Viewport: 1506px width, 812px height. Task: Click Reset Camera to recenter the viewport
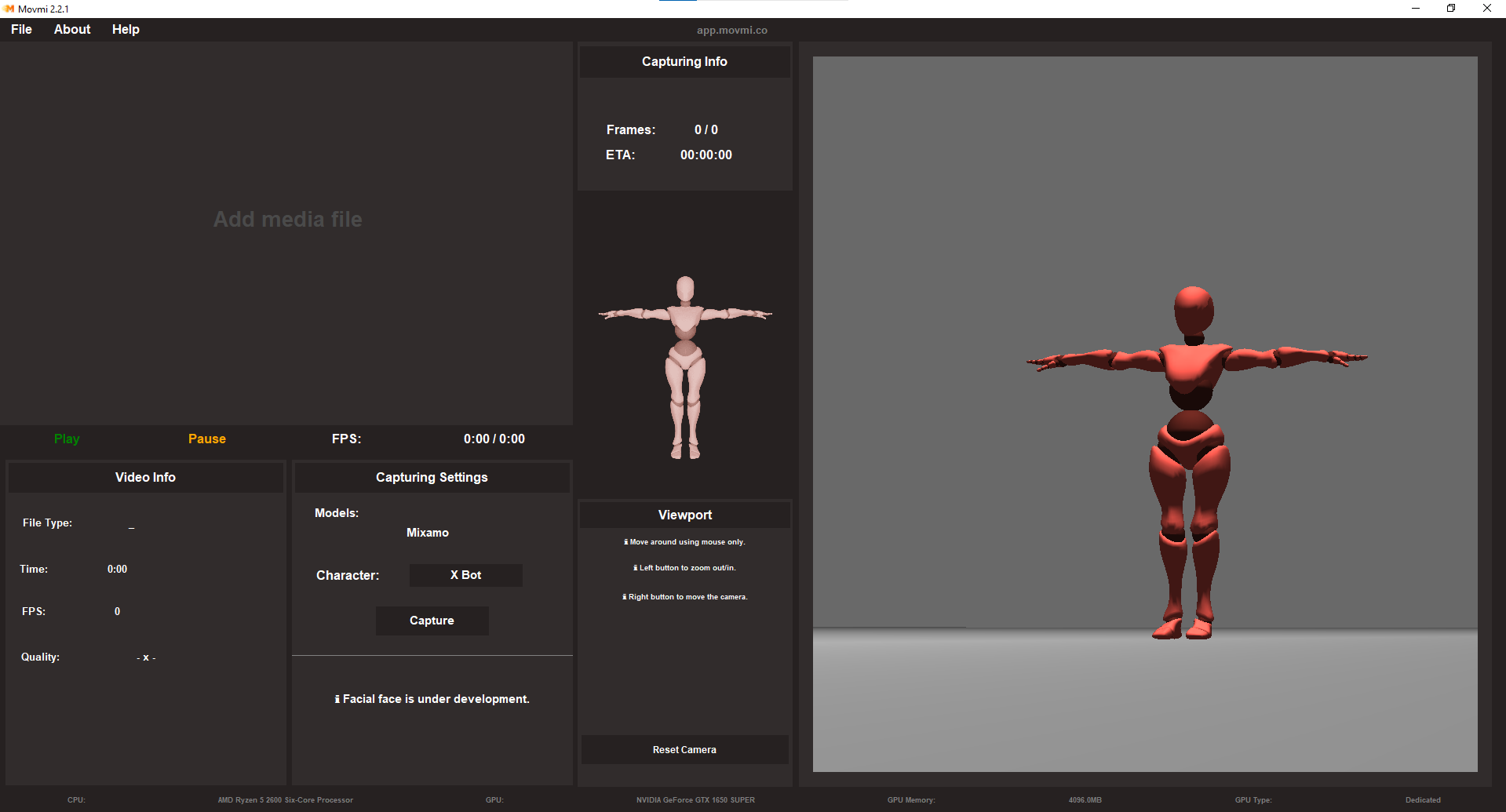coord(684,749)
